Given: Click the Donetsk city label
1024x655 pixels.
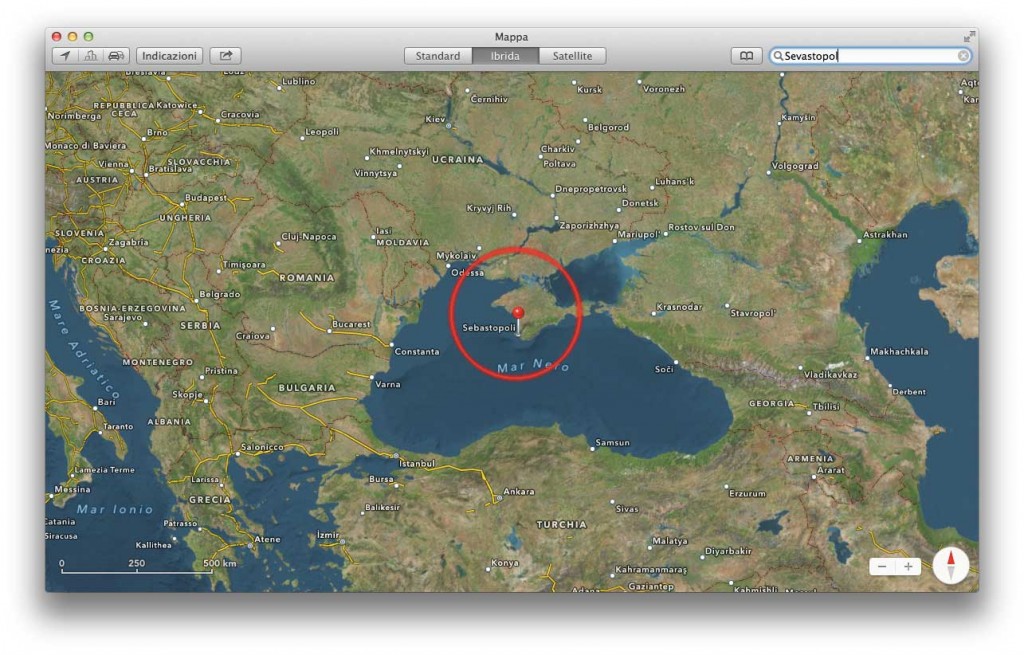Looking at the screenshot, I should point(640,203).
